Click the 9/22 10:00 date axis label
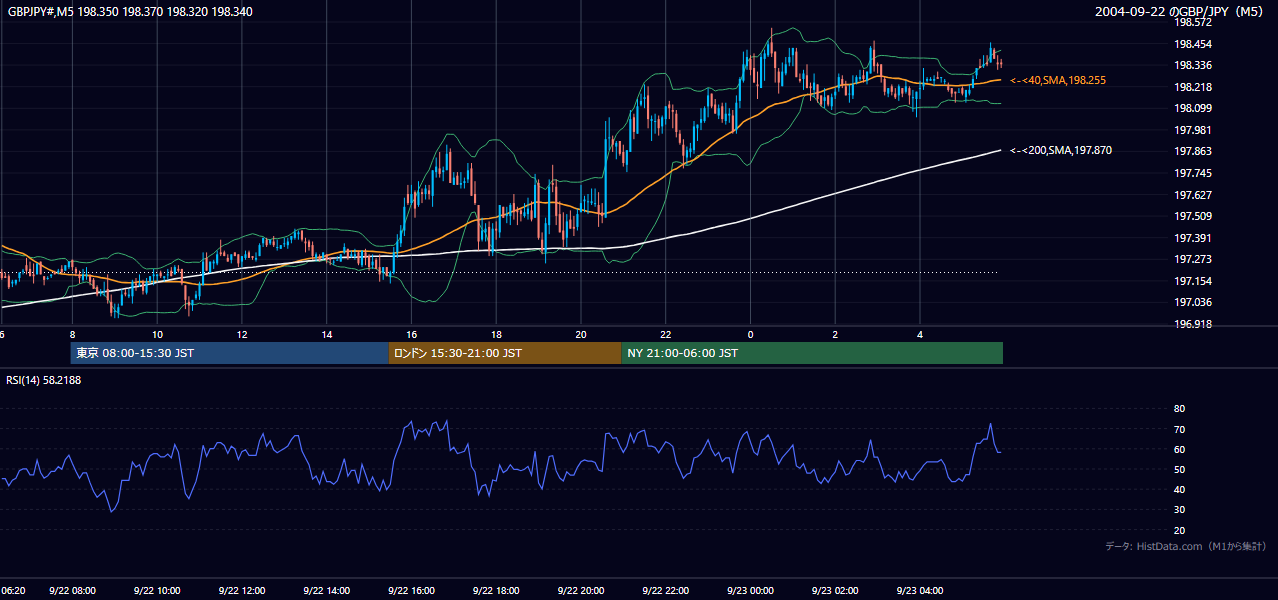 (x=157, y=591)
